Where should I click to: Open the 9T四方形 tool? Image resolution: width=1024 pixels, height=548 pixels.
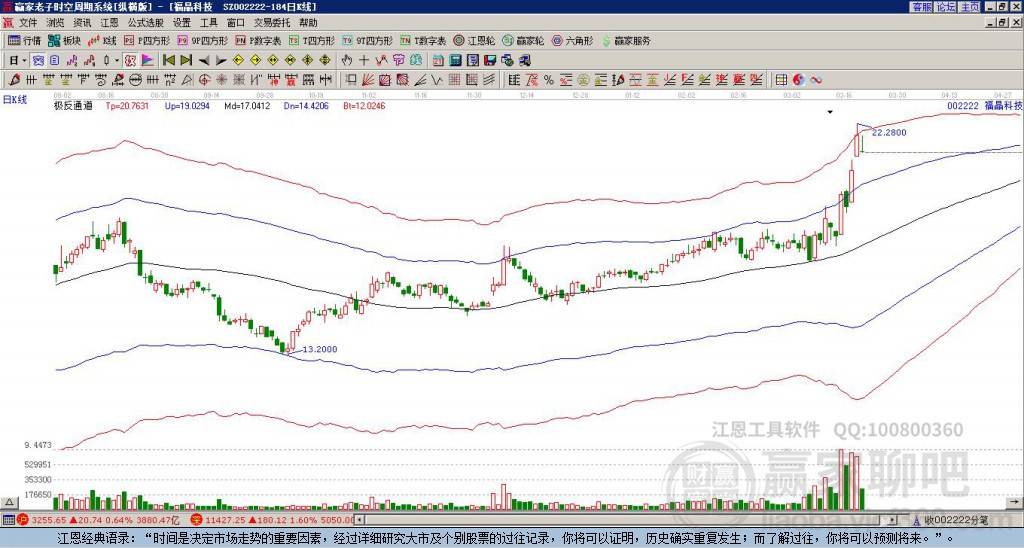pyautogui.click(x=367, y=40)
